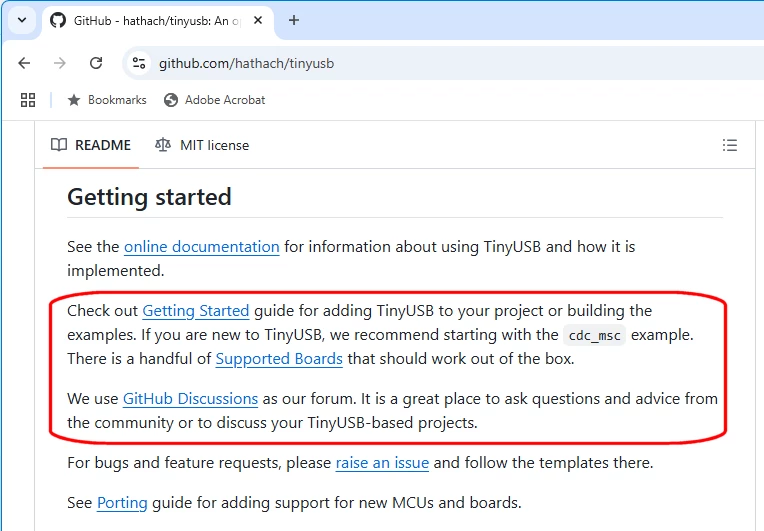The image size is (764, 531).
Task: Reload the current page
Action: 96,63
